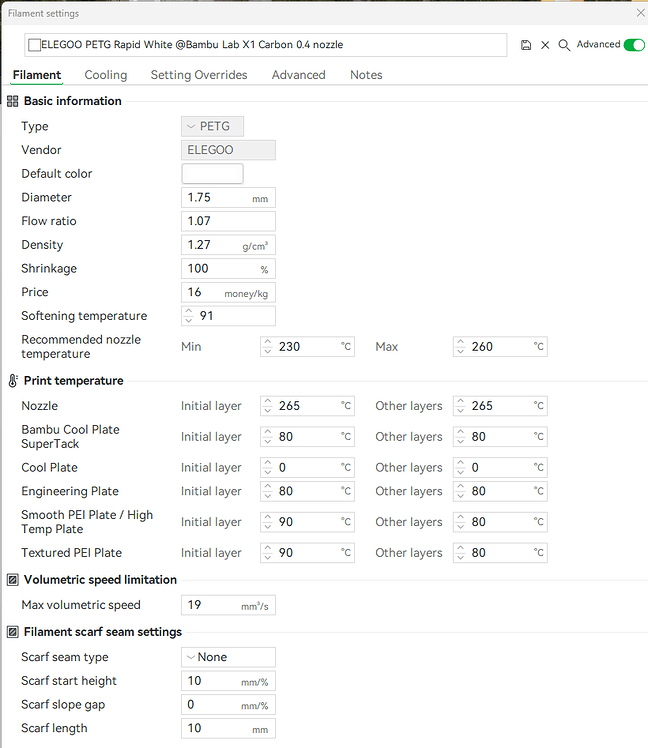
Task: Click the Recommended nozzle temperature label
Action: pyautogui.click(x=81, y=347)
